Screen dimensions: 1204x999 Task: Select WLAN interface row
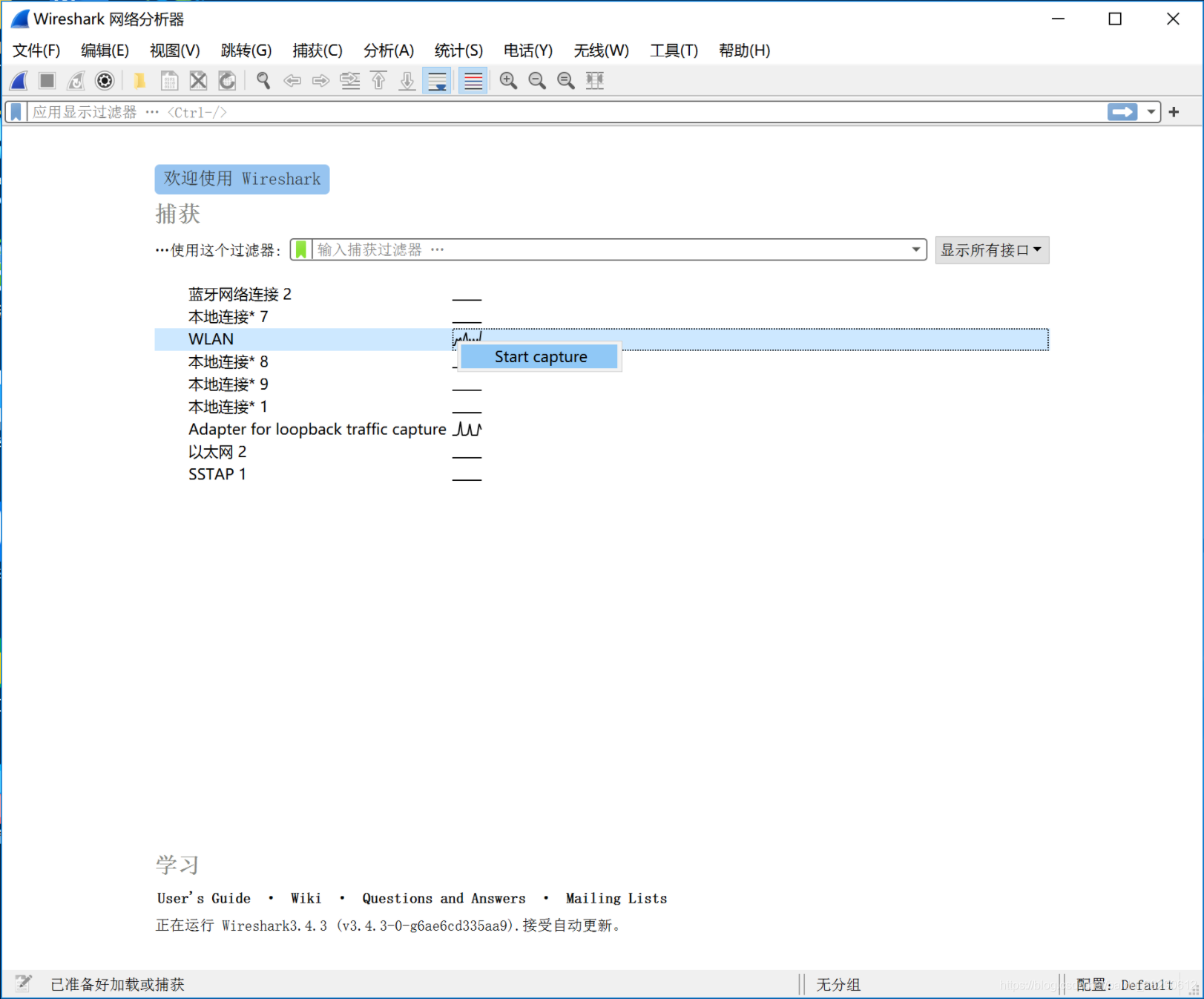pos(602,339)
